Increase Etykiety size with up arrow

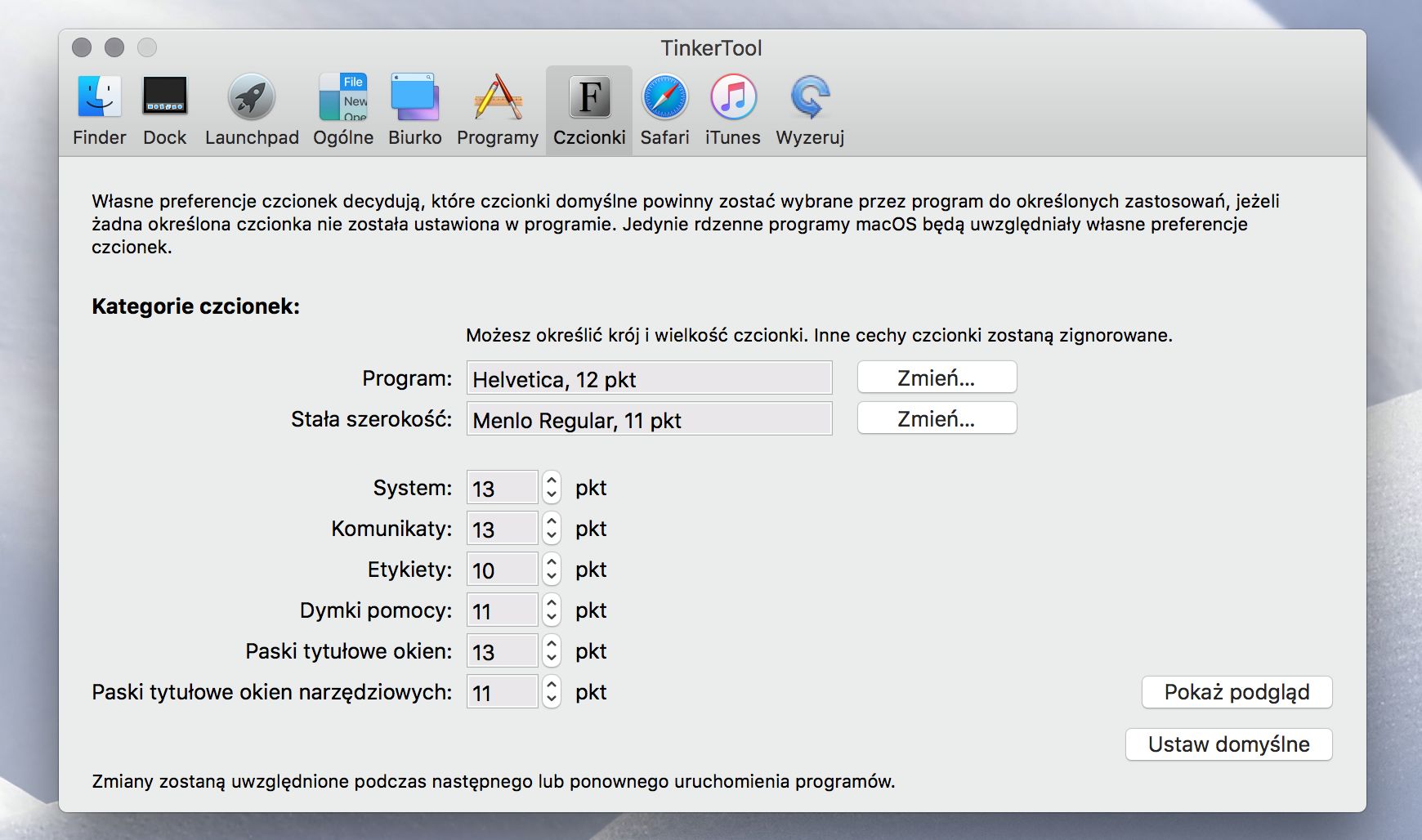(552, 561)
